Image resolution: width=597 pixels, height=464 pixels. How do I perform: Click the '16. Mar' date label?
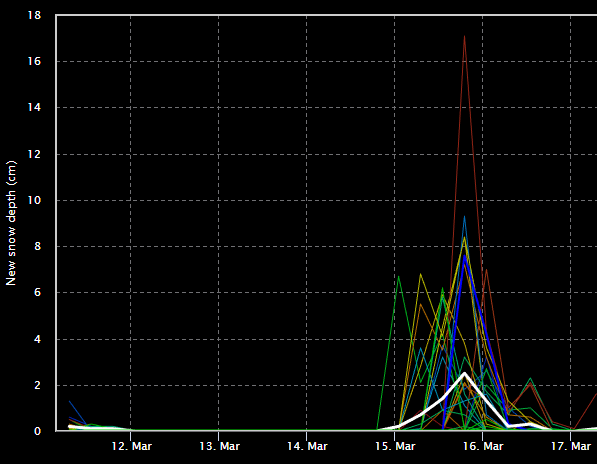point(483,446)
